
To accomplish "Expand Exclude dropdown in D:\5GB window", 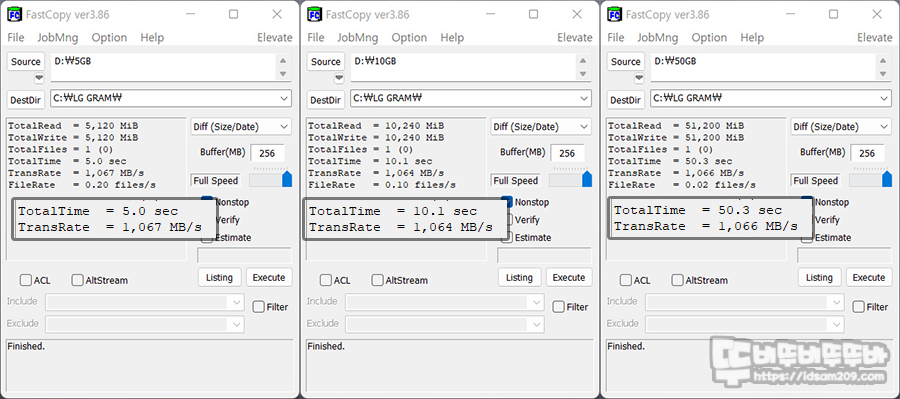I will (x=236, y=324).
